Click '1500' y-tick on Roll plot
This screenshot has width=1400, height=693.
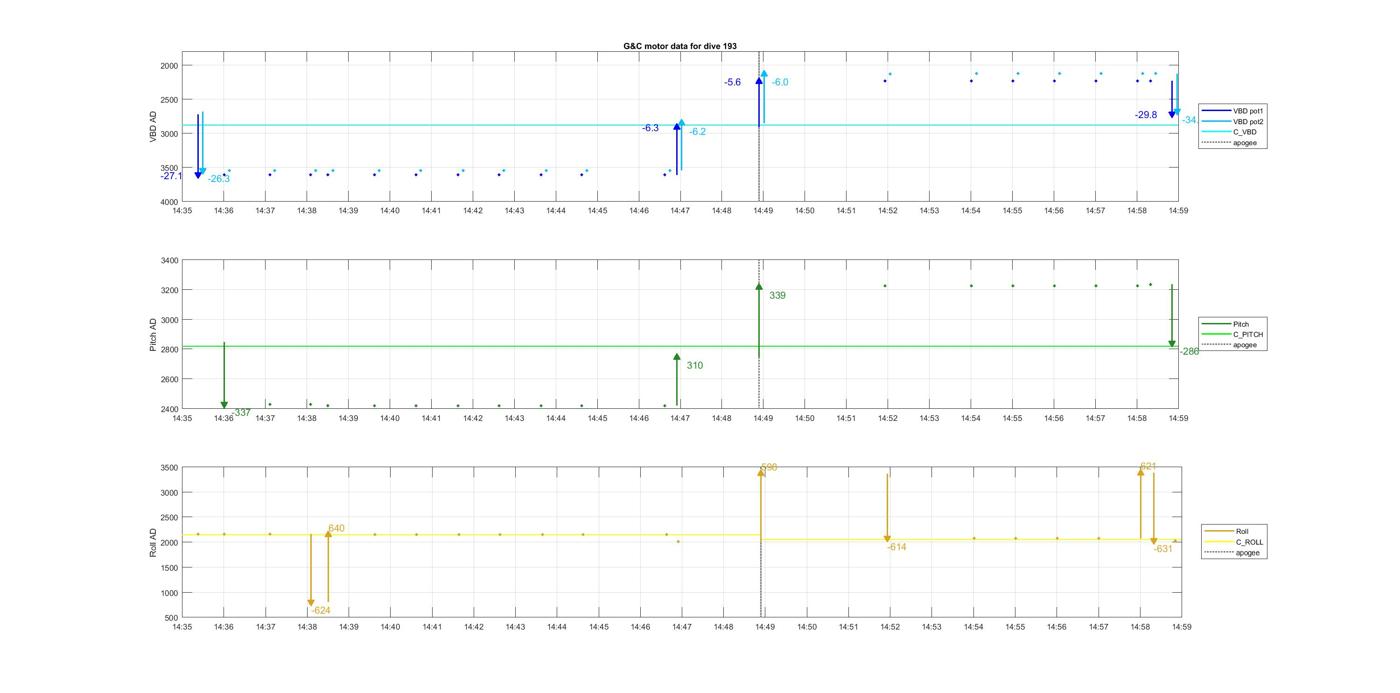(169, 568)
